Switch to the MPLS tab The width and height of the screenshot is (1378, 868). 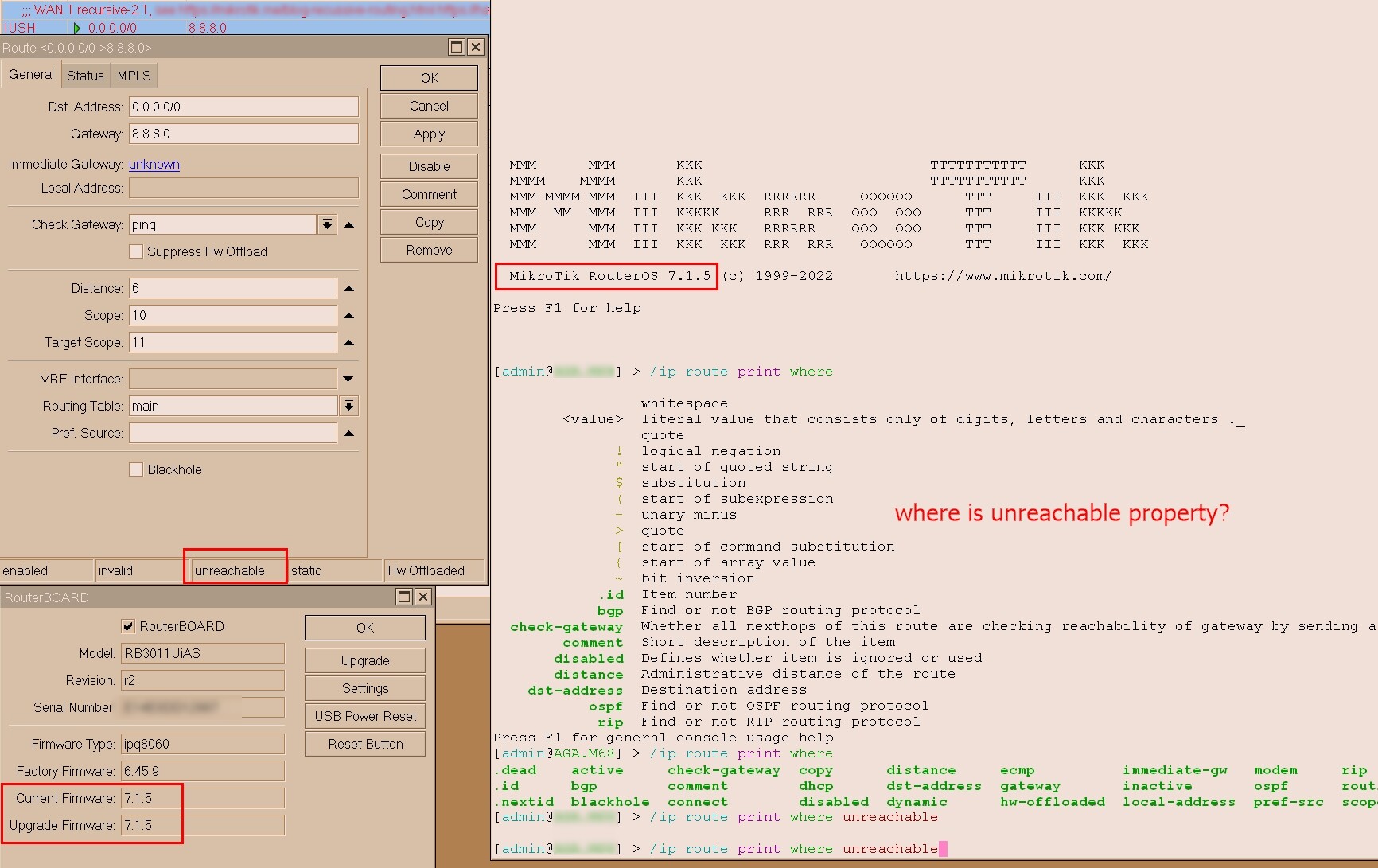pyautogui.click(x=134, y=75)
